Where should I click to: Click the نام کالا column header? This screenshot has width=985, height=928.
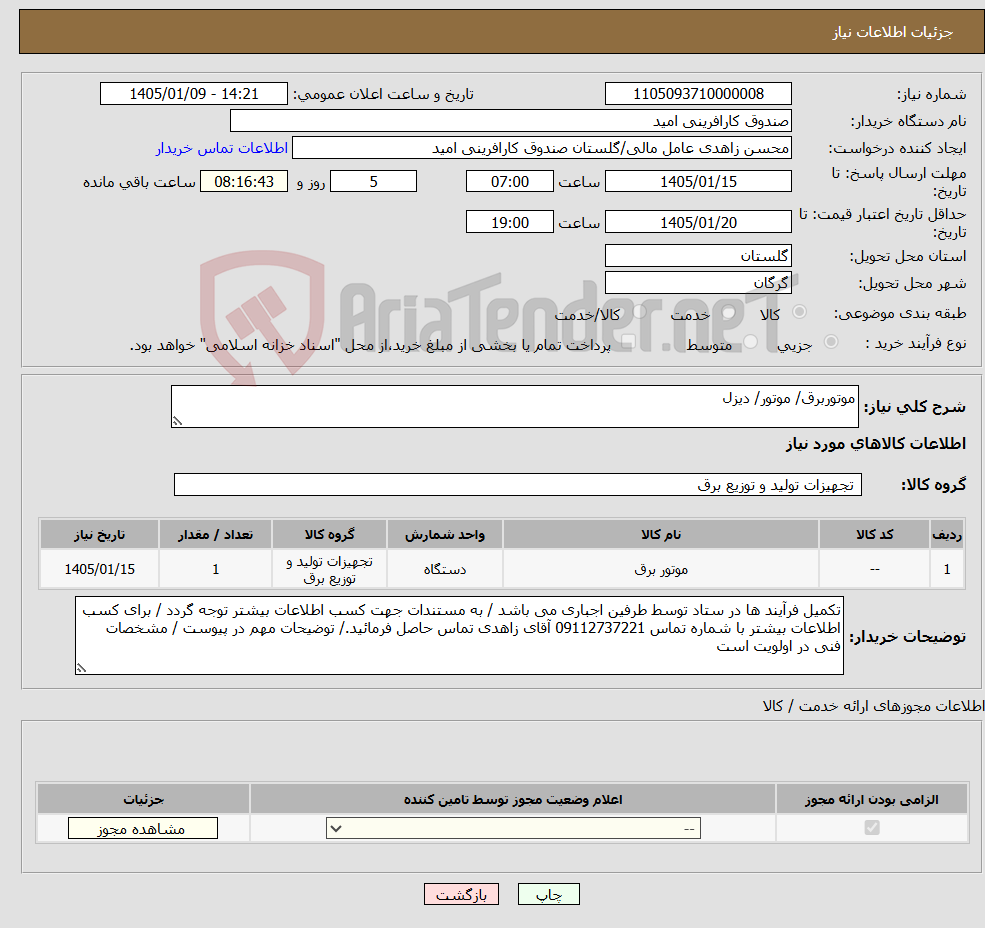coord(661,534)
